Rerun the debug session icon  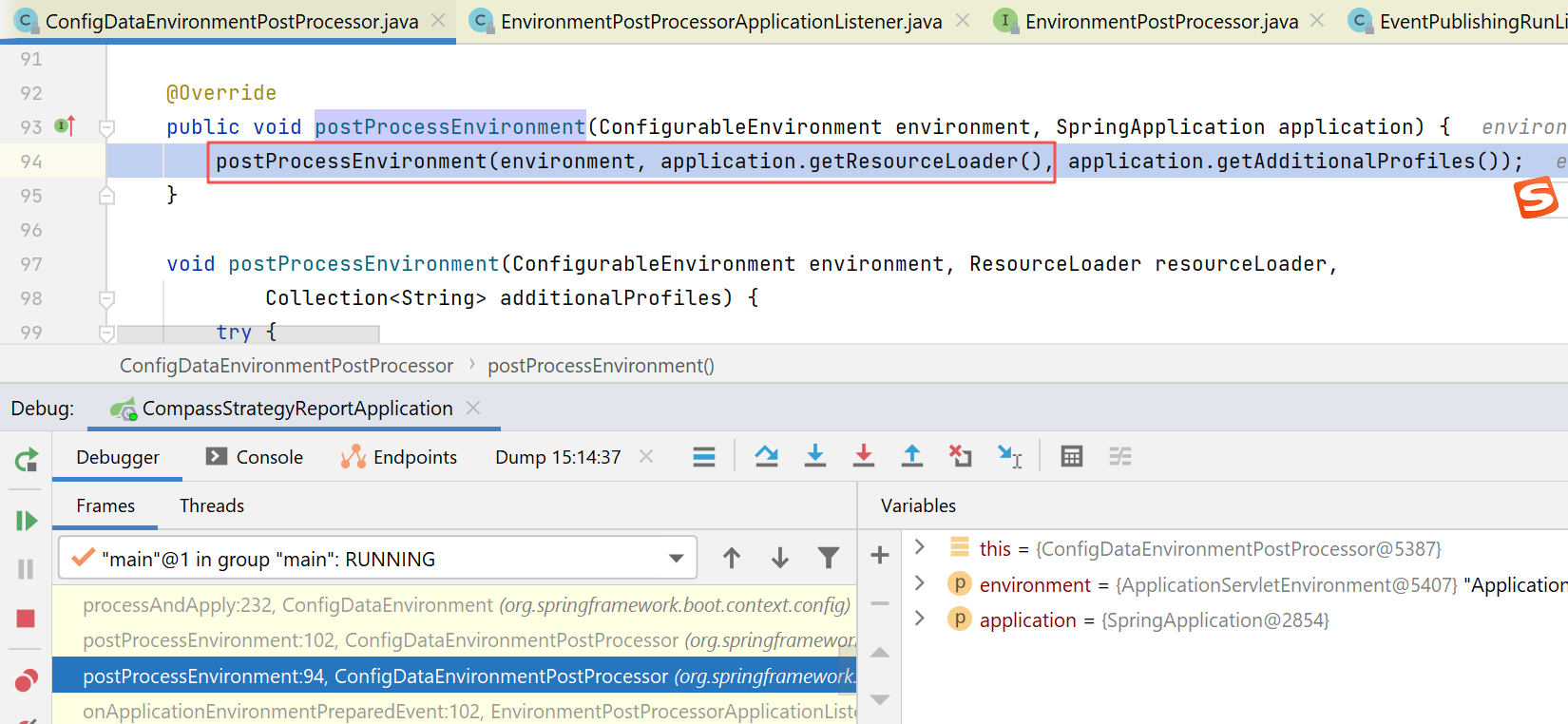[26, 461]
